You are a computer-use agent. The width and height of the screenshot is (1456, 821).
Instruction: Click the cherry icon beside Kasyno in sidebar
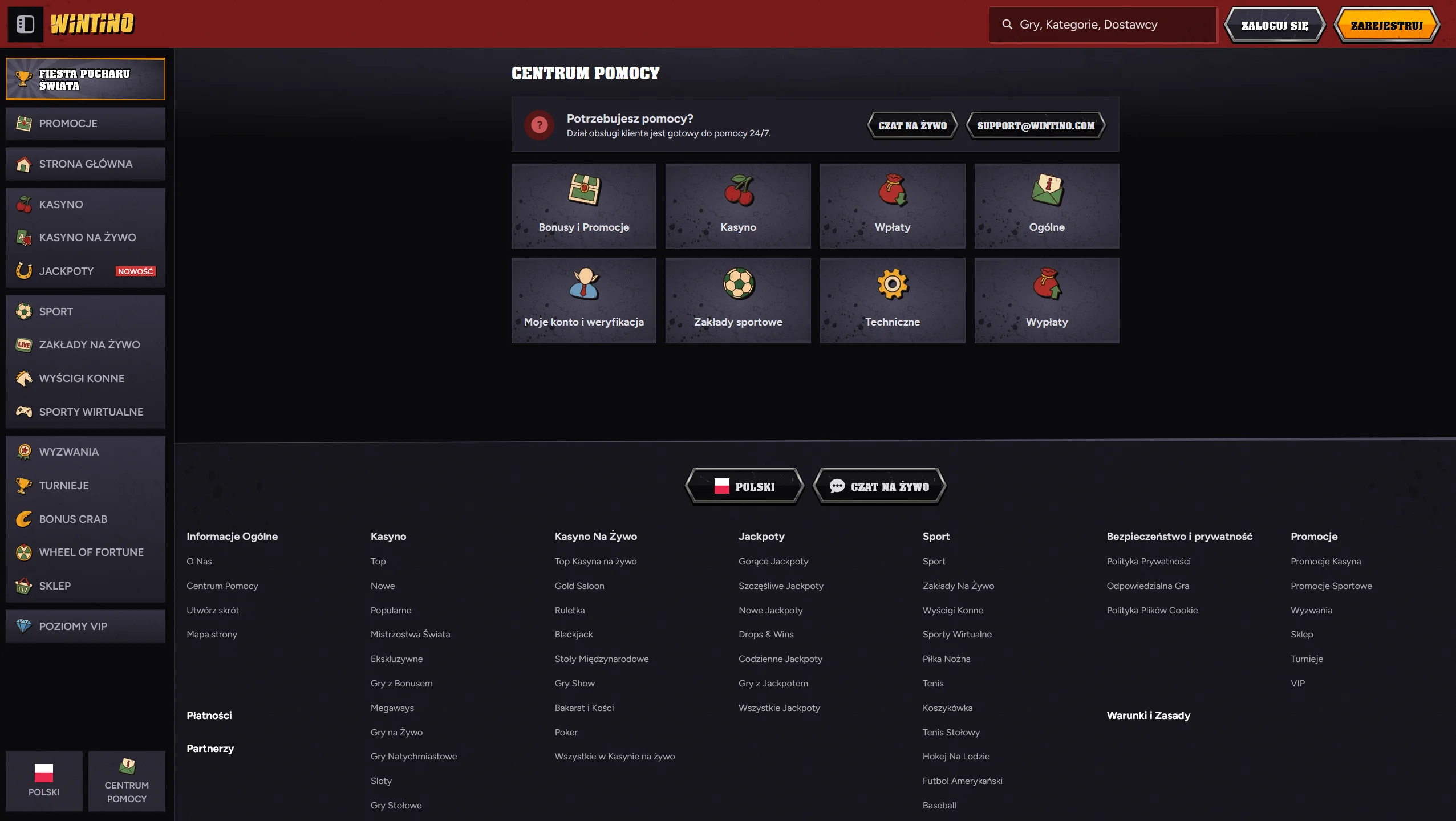(x=23, y=204)
